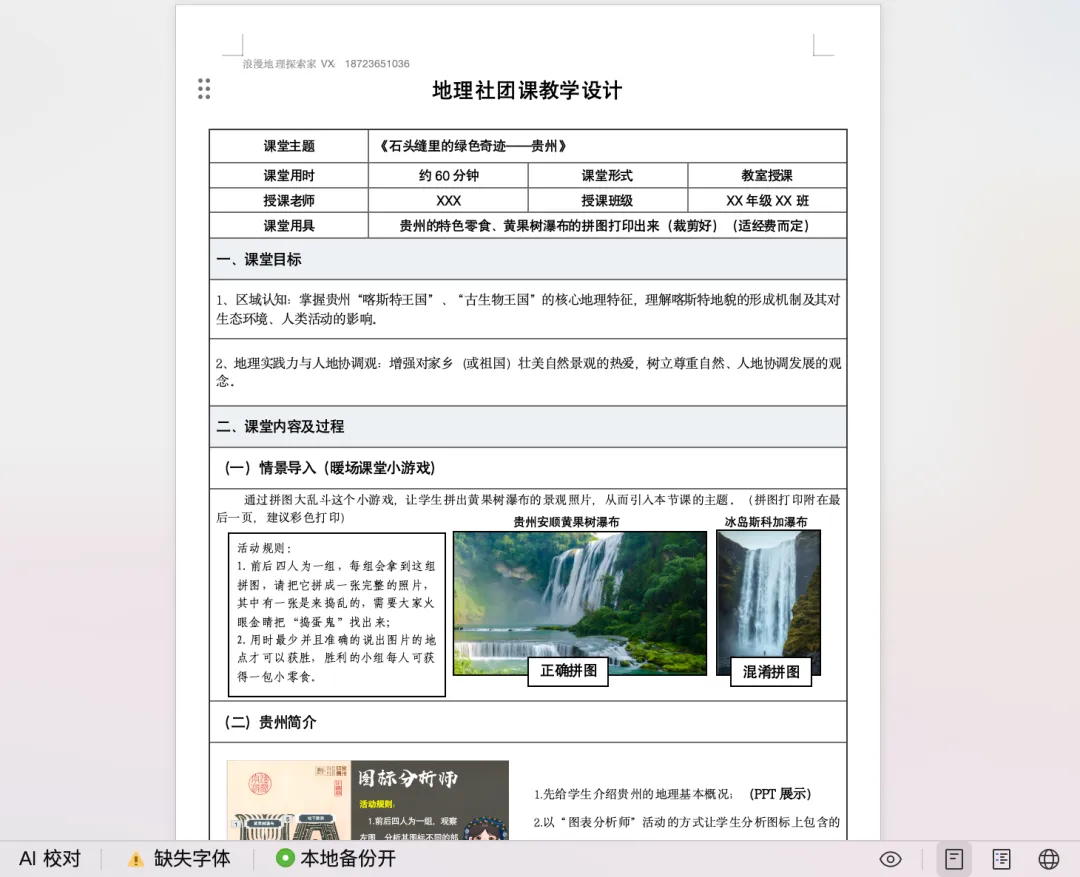The height and width of the screenshot is (877, 1080).
Task: Select the 黄果树瀑布 waterfall photo
Action: pyautogui.click(x=580, y=603)
